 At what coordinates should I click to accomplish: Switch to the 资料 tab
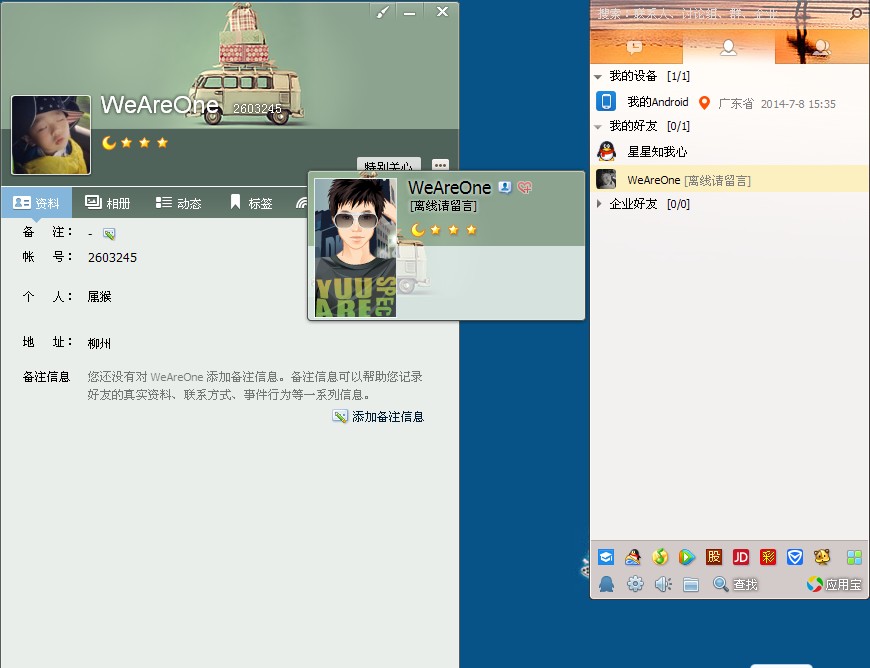coord(36,203)
